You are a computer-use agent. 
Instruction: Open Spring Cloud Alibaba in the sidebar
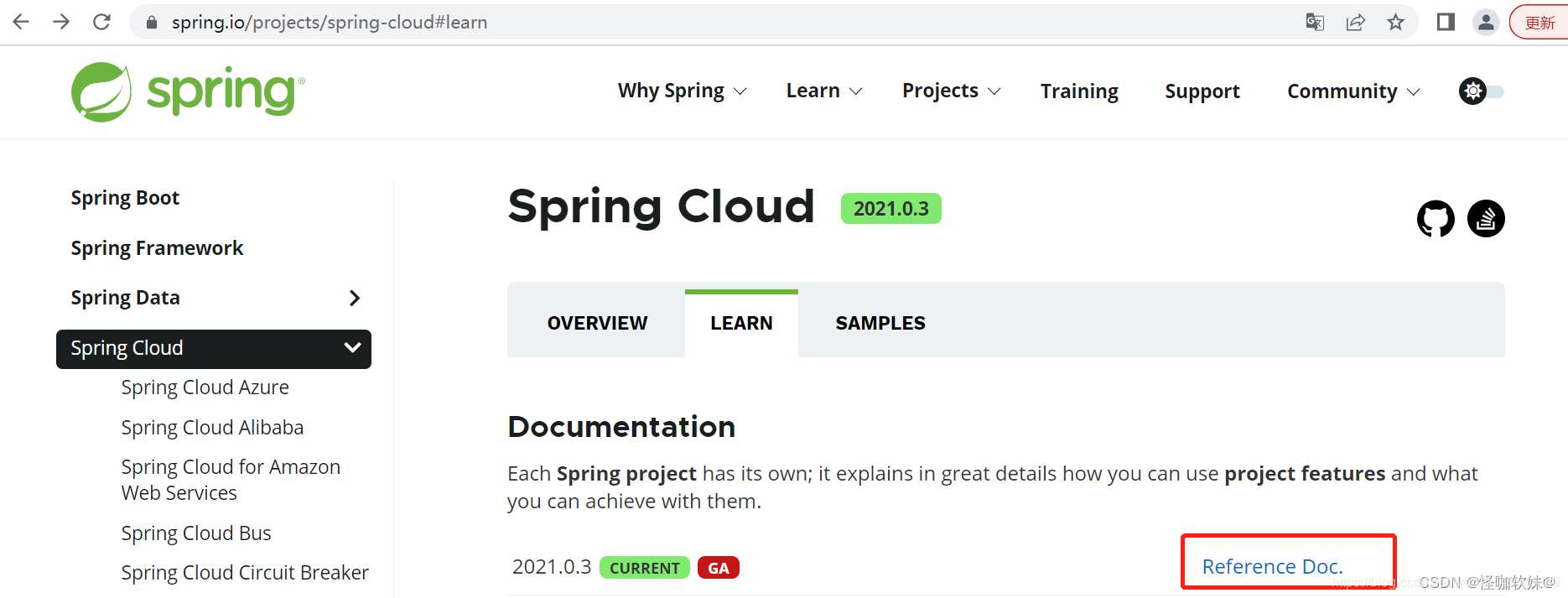click(212, 428)
